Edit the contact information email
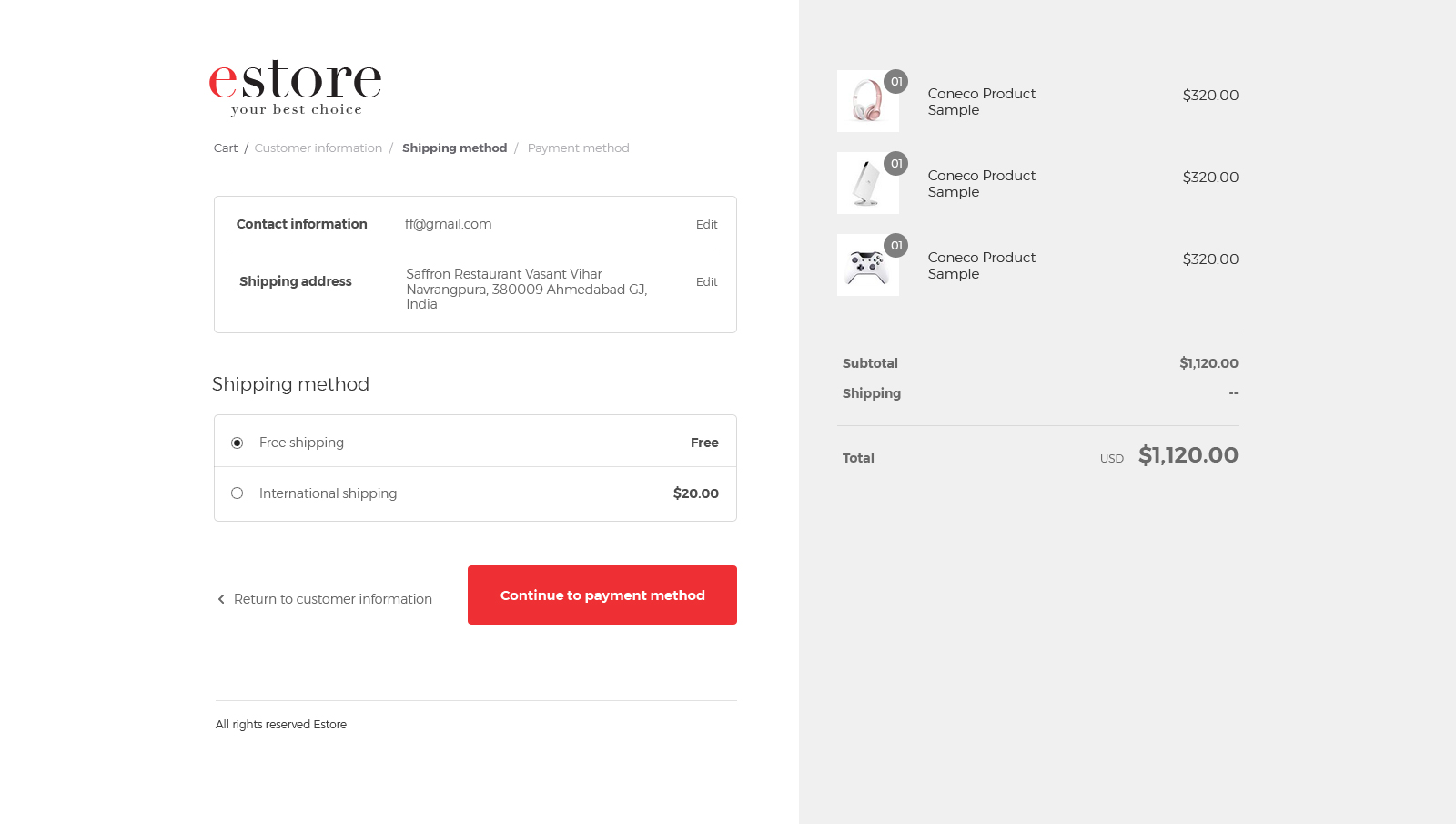The width and height of the screenshot is (1456, 824). [706, 225]
